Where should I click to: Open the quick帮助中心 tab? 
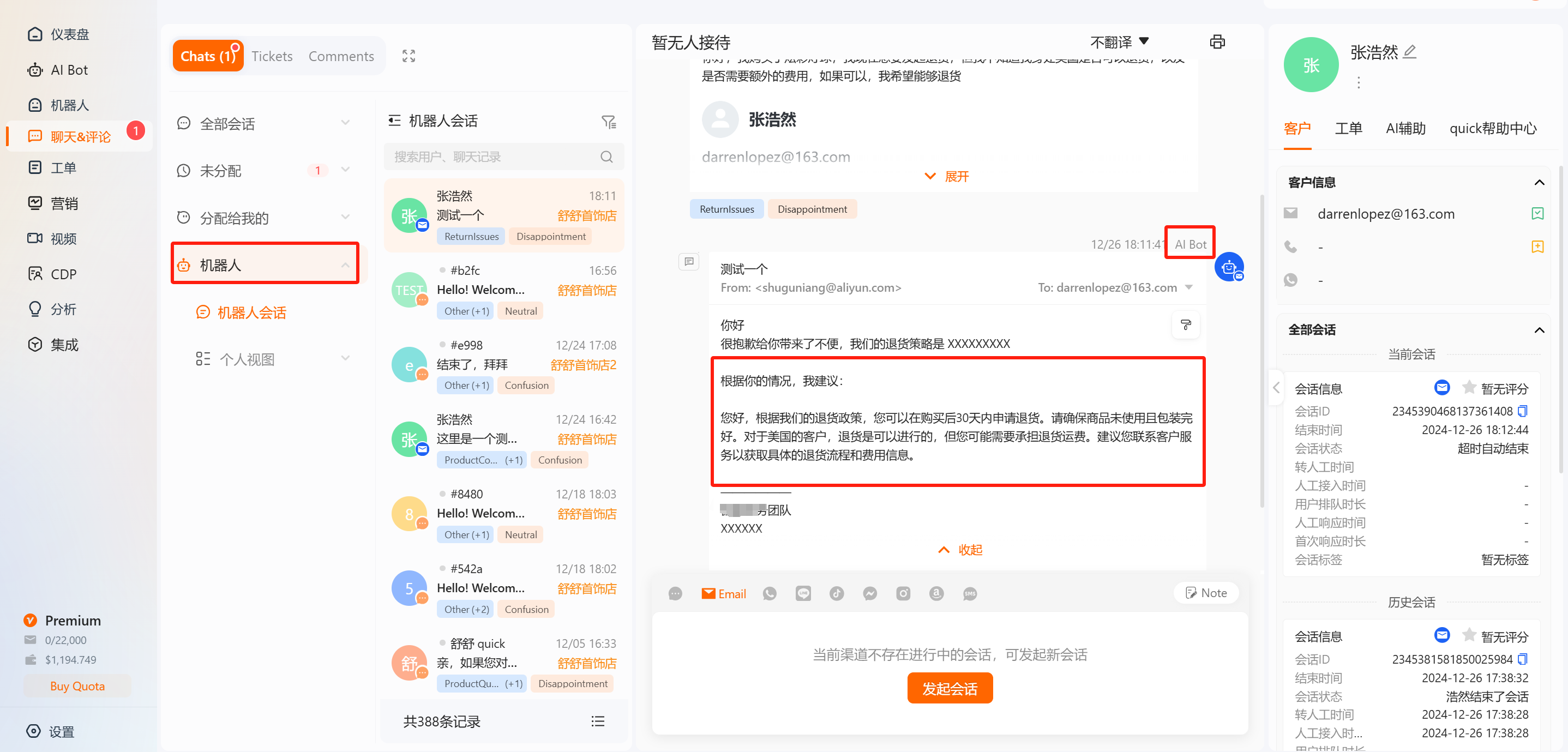(x=1493, y=128)
